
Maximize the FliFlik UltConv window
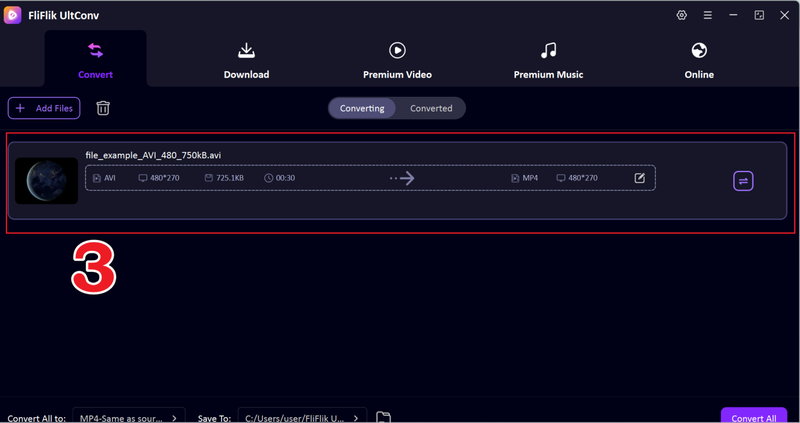[x=759, y=15]
